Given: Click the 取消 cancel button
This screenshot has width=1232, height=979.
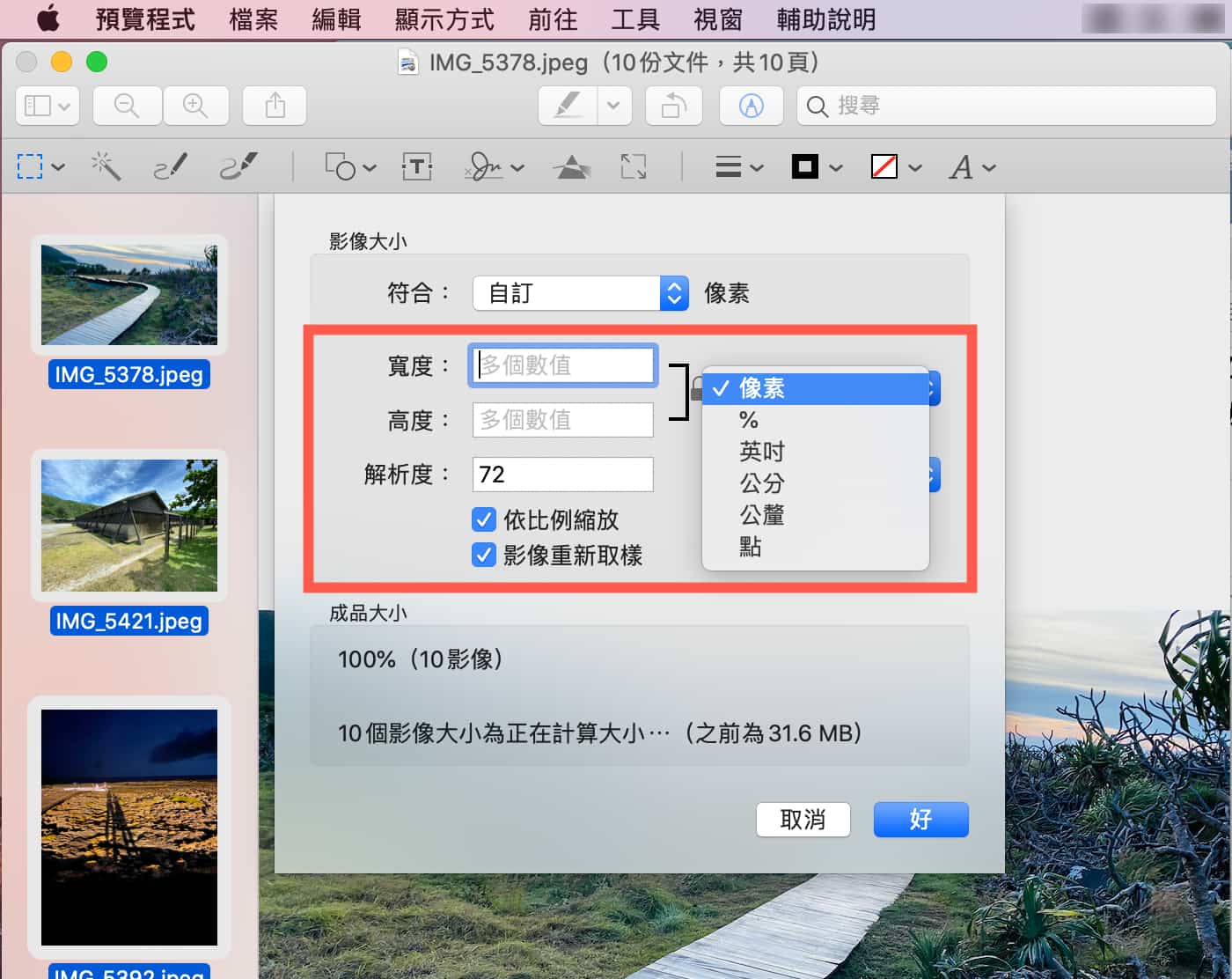Looking at the screenshot, I should coord(803,820).
